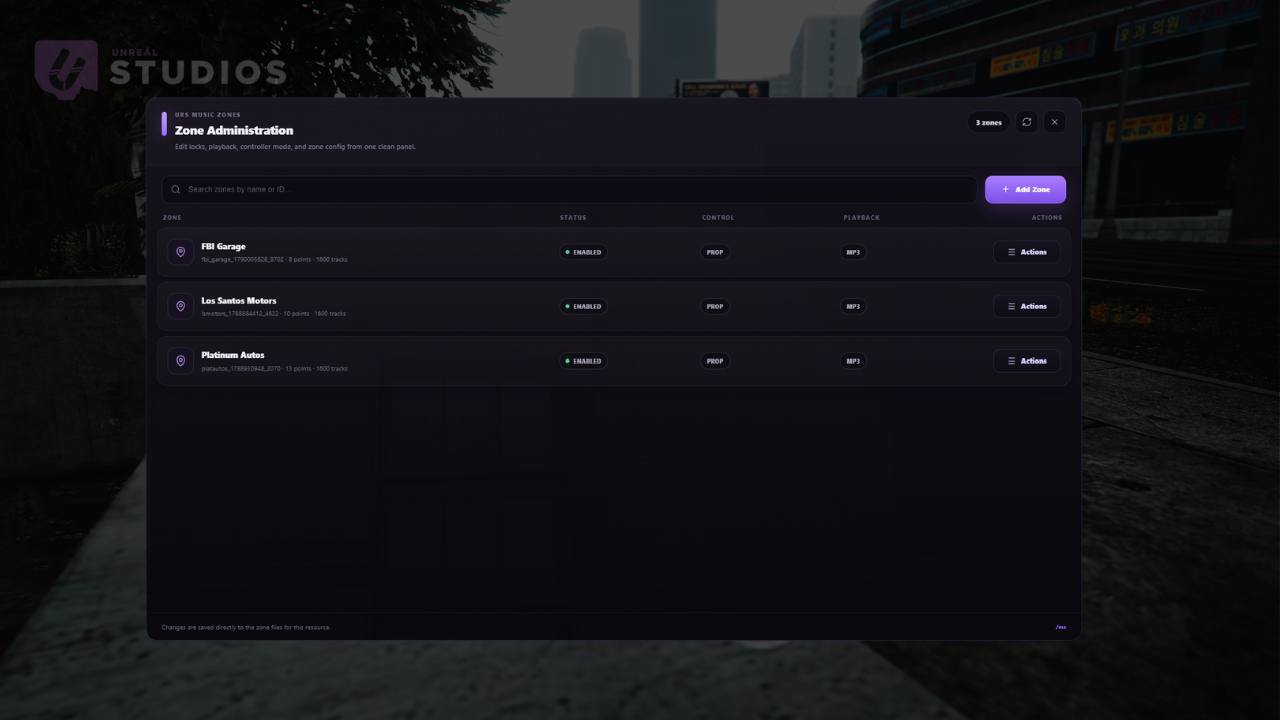The height and width of the screenshot is (720, 1280).
Task: Click the lsmotors ID details text
Action: click(x=274, y=314)
